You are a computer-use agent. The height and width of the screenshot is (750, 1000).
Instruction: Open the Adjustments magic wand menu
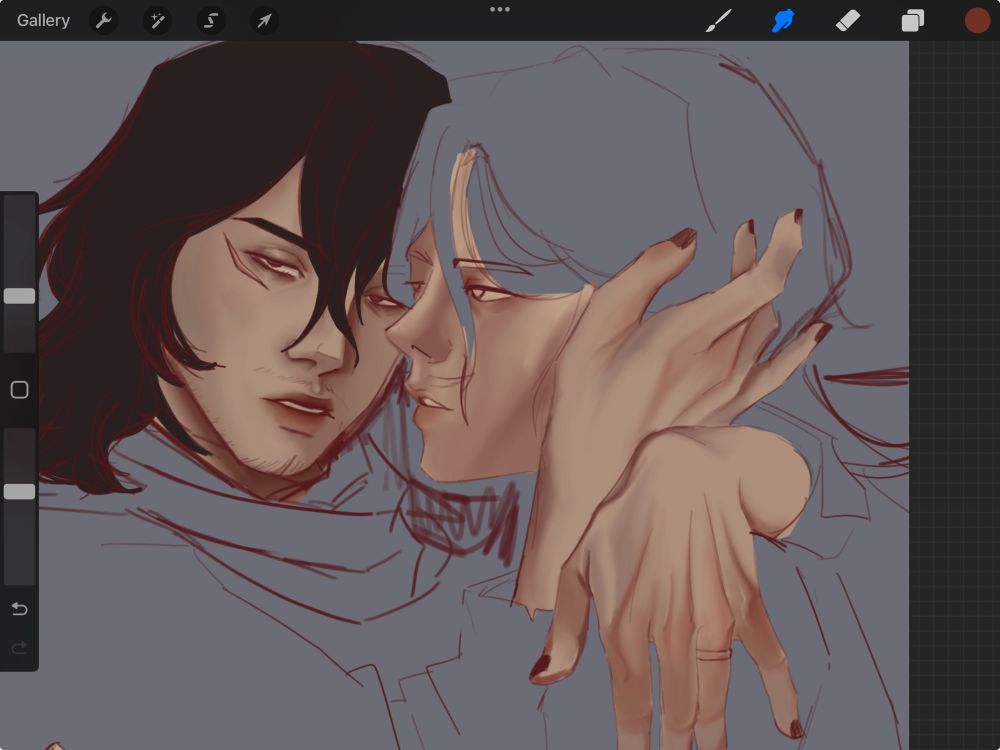pos(157,20)
